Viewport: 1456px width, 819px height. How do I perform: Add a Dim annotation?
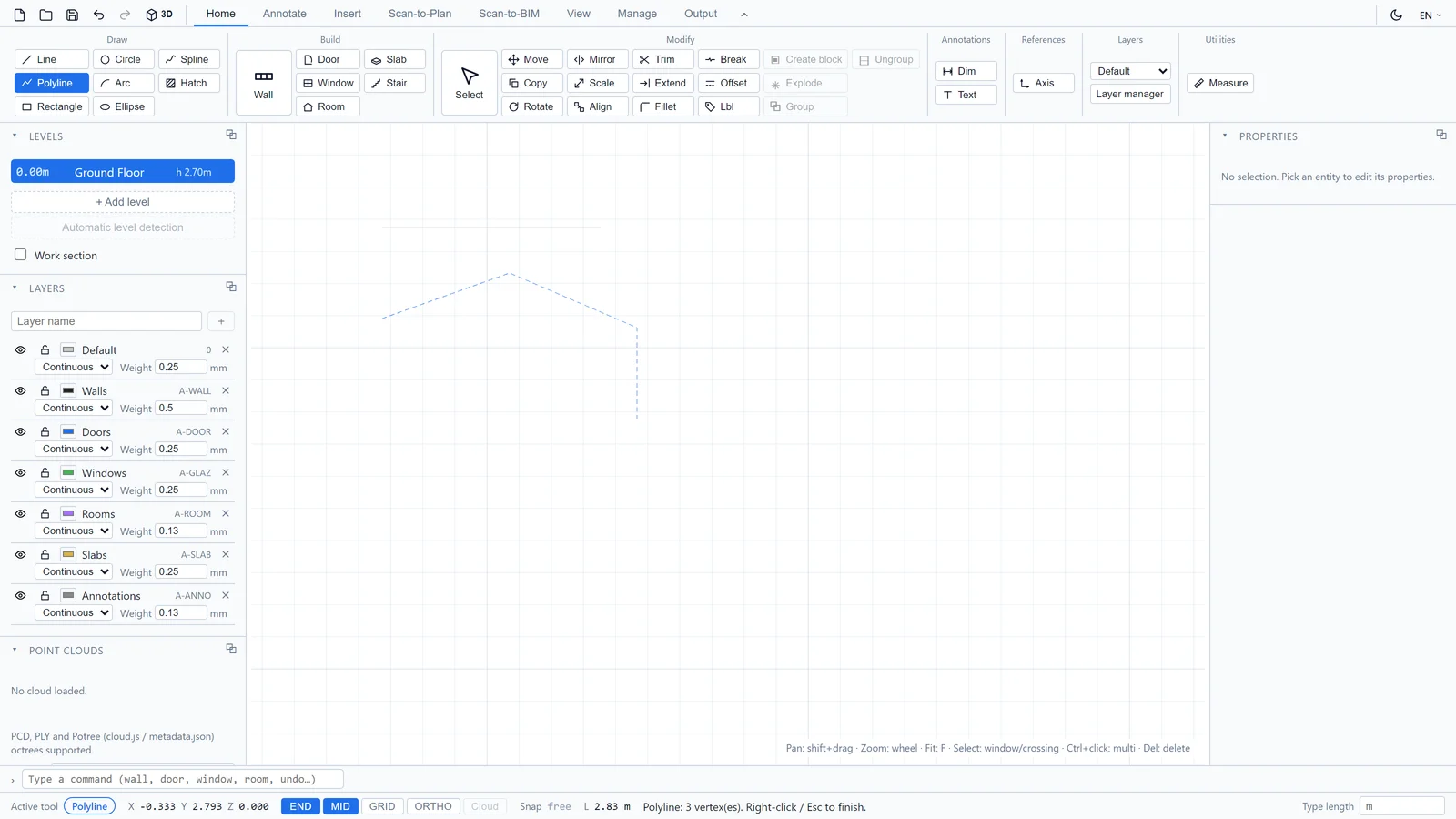966,71
